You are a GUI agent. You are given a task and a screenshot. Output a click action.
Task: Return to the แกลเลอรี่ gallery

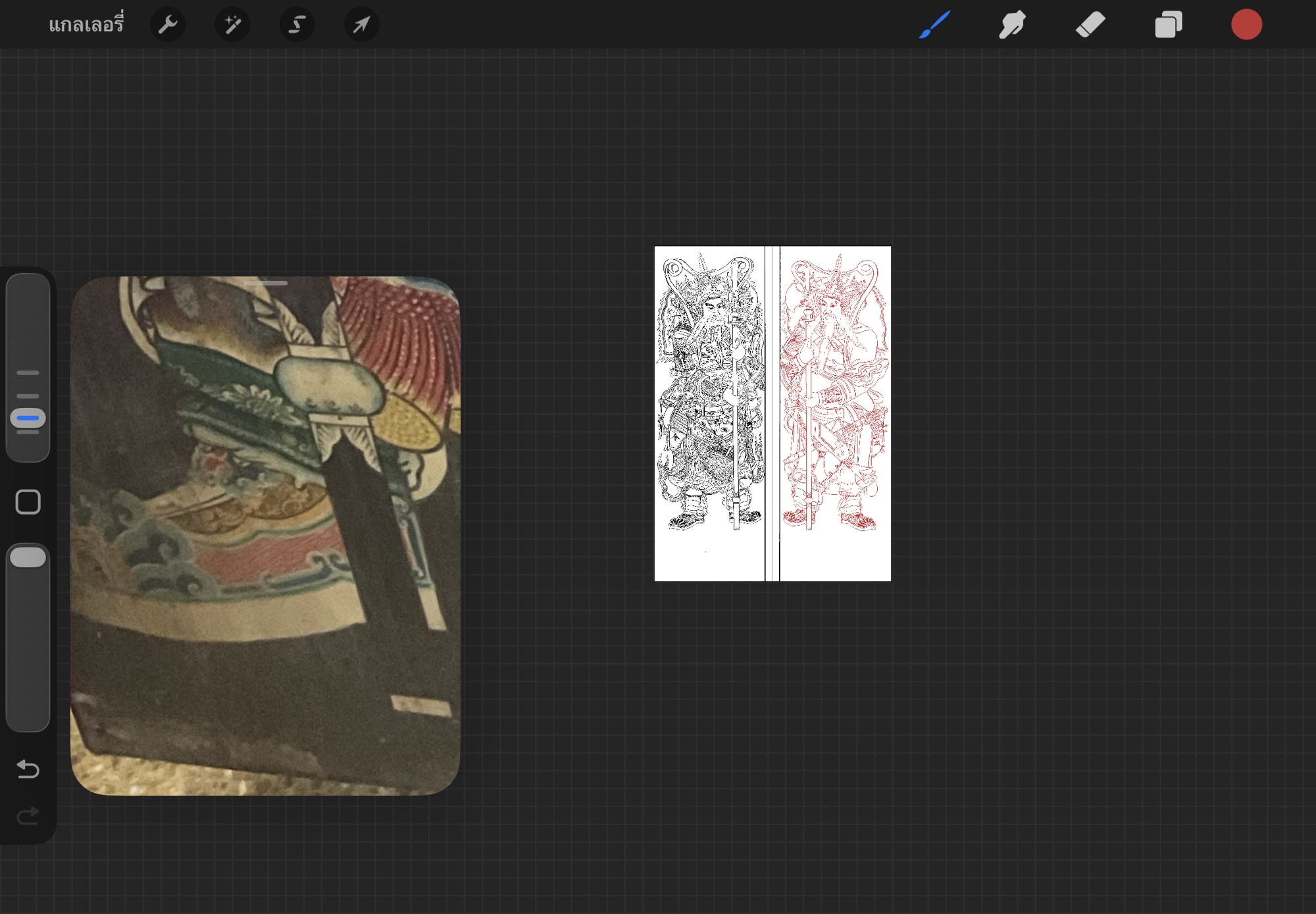click(86, 25)
